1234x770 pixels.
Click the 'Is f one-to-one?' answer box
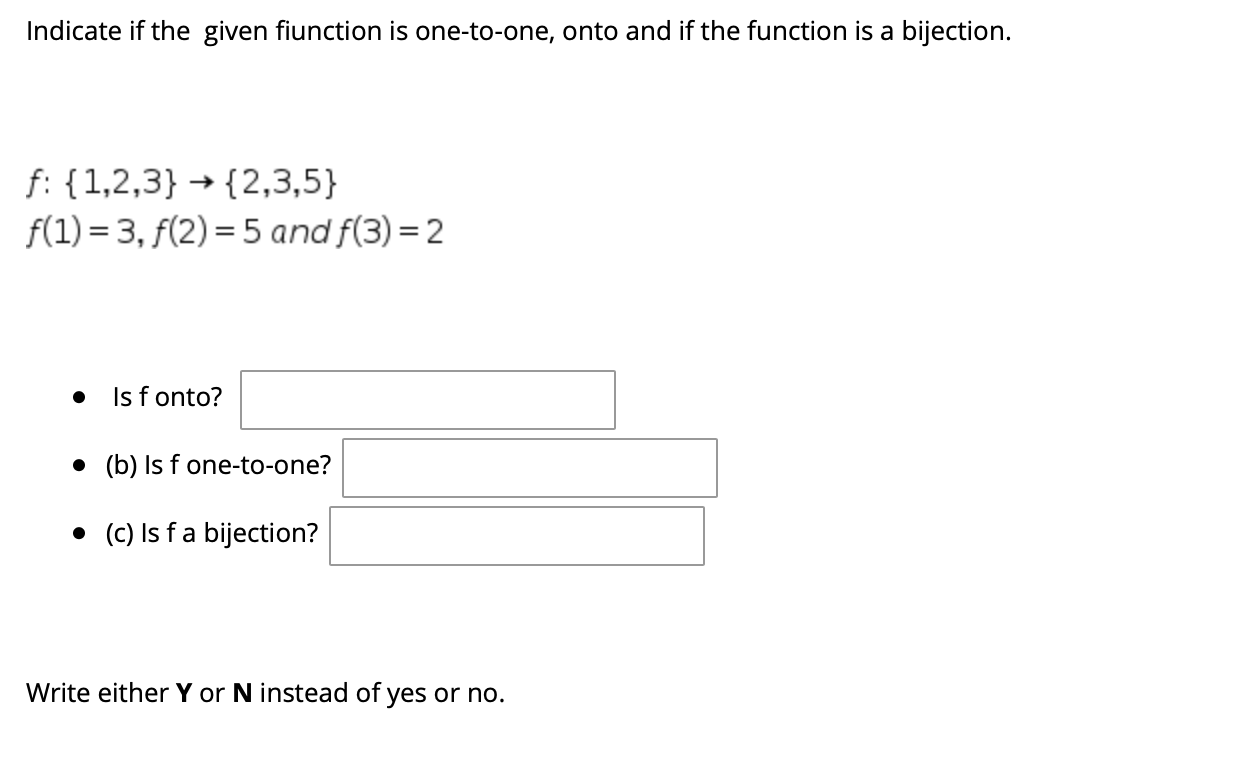point(529,467)
